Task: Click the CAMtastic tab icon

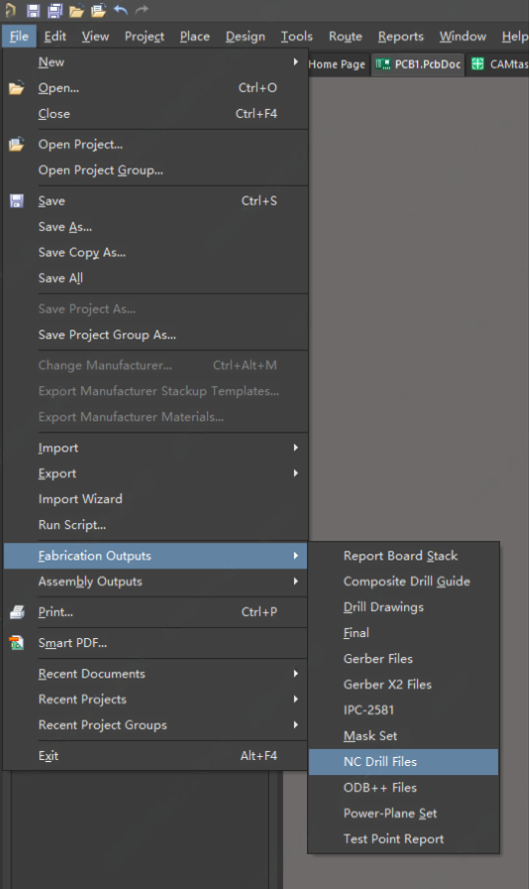Action: (x=478, y=64)
